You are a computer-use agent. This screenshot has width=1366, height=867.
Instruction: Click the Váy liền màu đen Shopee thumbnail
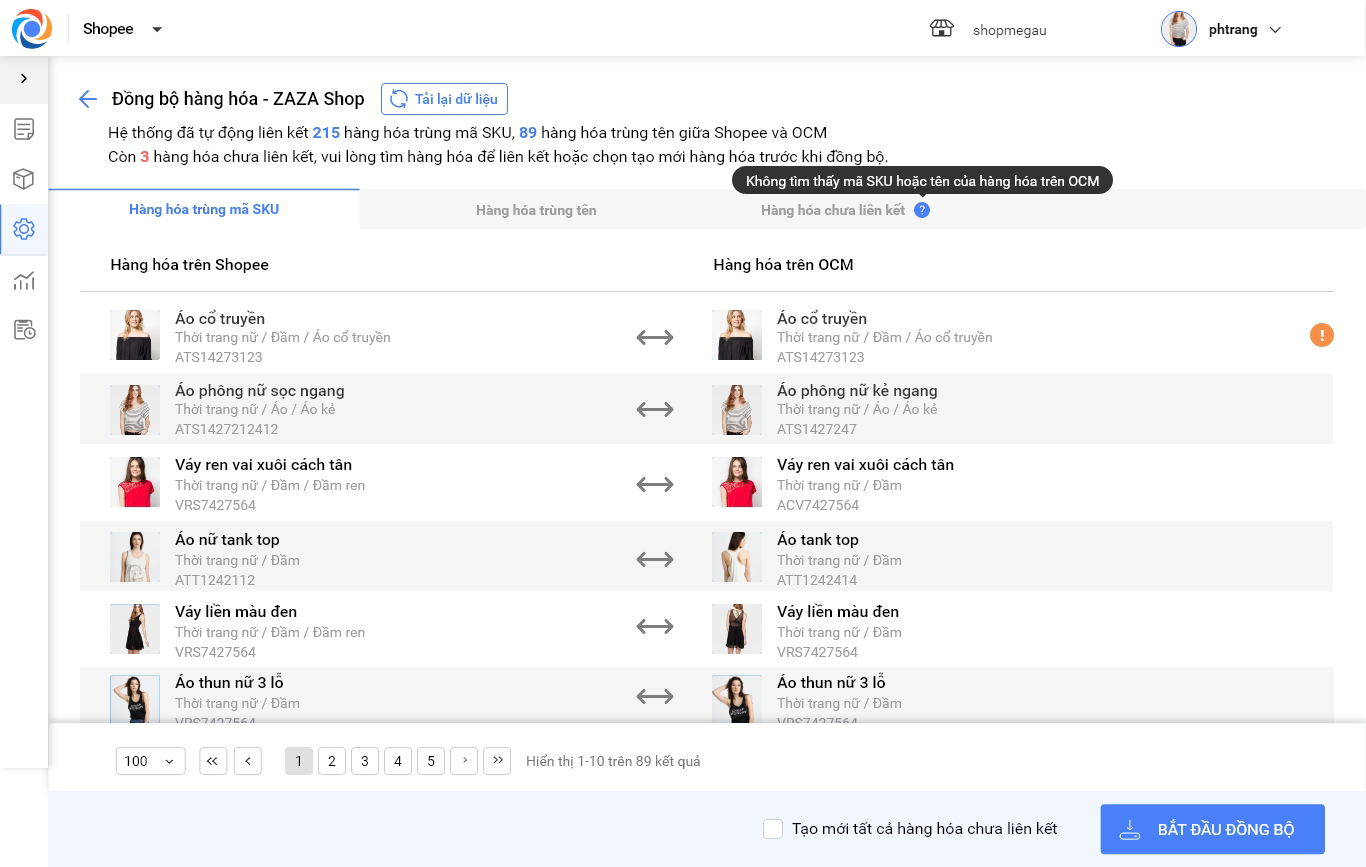coord(135,629)
